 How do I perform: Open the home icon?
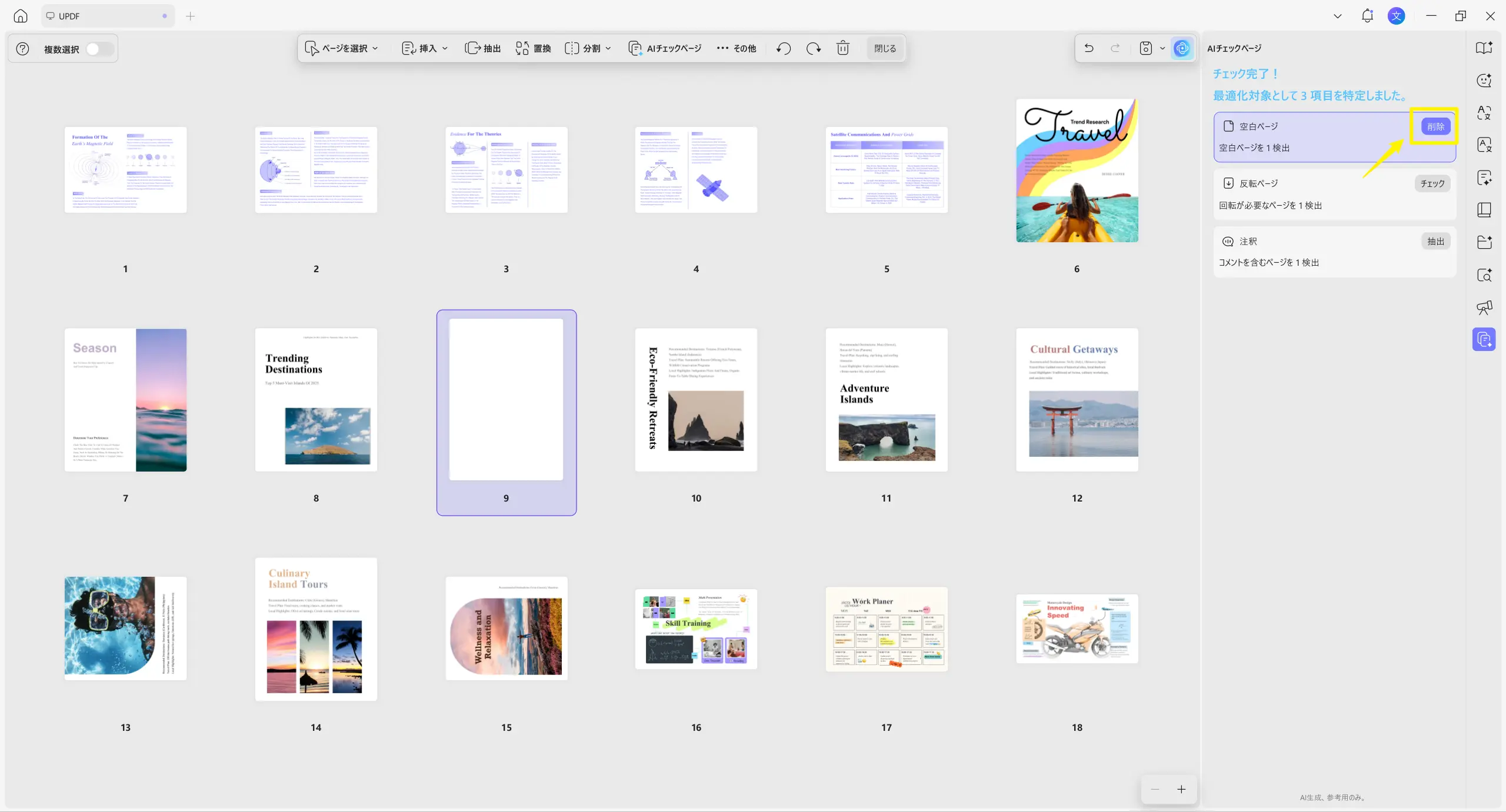tap(21, 16)
